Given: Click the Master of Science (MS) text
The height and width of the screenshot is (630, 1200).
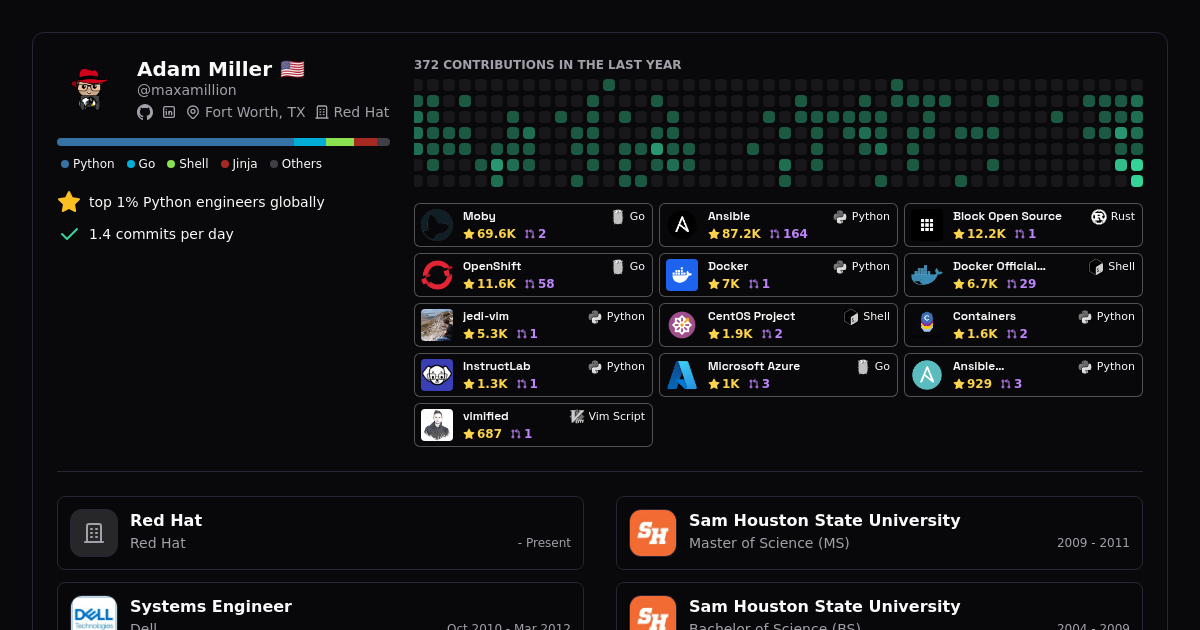Looking at the screenshot, I should click(769, 543).
